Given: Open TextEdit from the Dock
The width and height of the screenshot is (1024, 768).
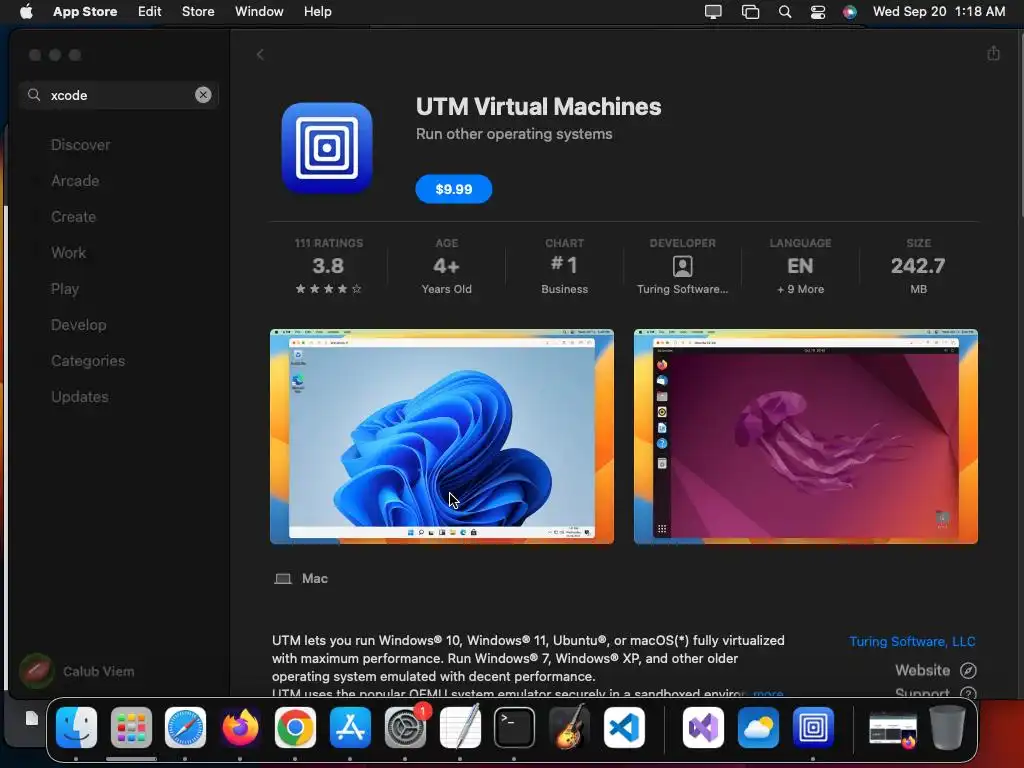Looking at the screenshot, I should click(460, 727).
